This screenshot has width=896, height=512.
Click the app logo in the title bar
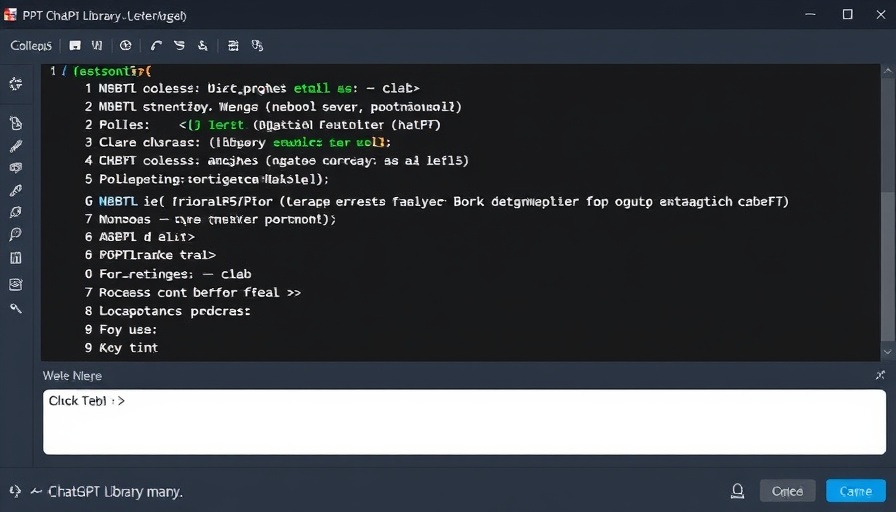point(10,15)
